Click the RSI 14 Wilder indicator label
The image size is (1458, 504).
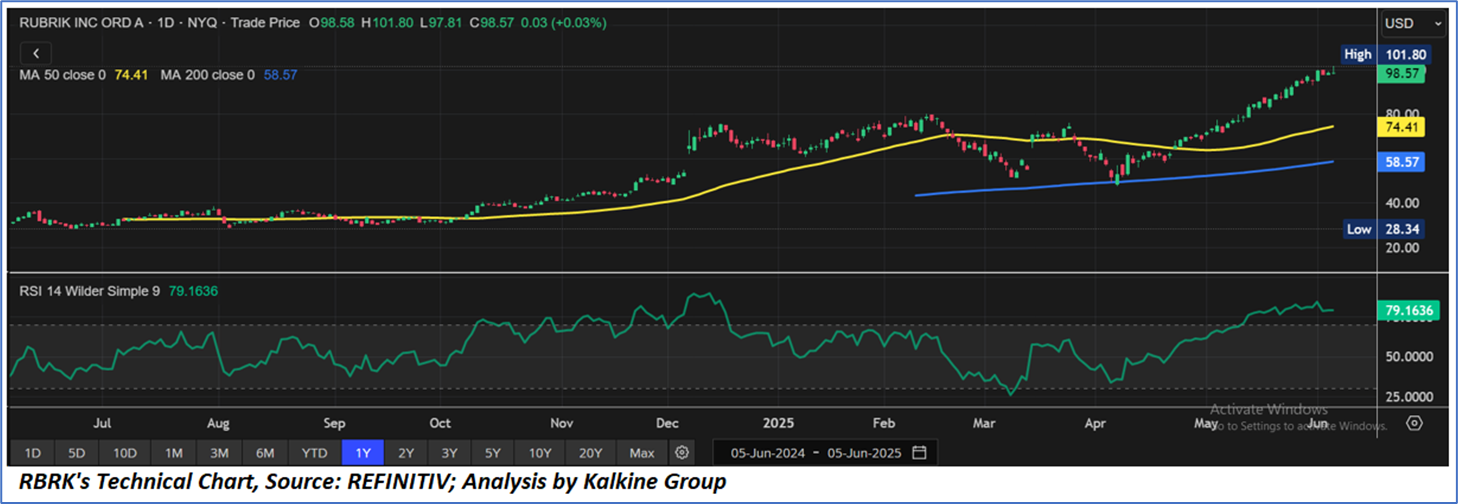pos(90,291)
